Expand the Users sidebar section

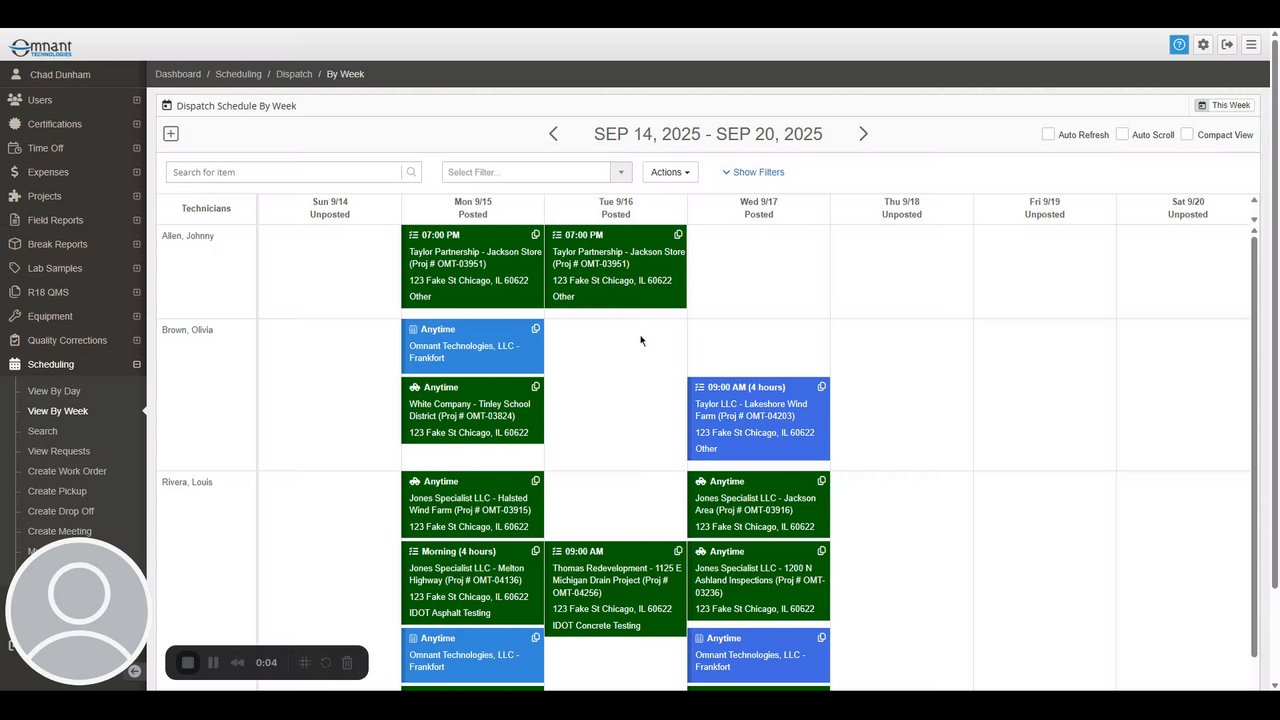click(x=136, y=100)
